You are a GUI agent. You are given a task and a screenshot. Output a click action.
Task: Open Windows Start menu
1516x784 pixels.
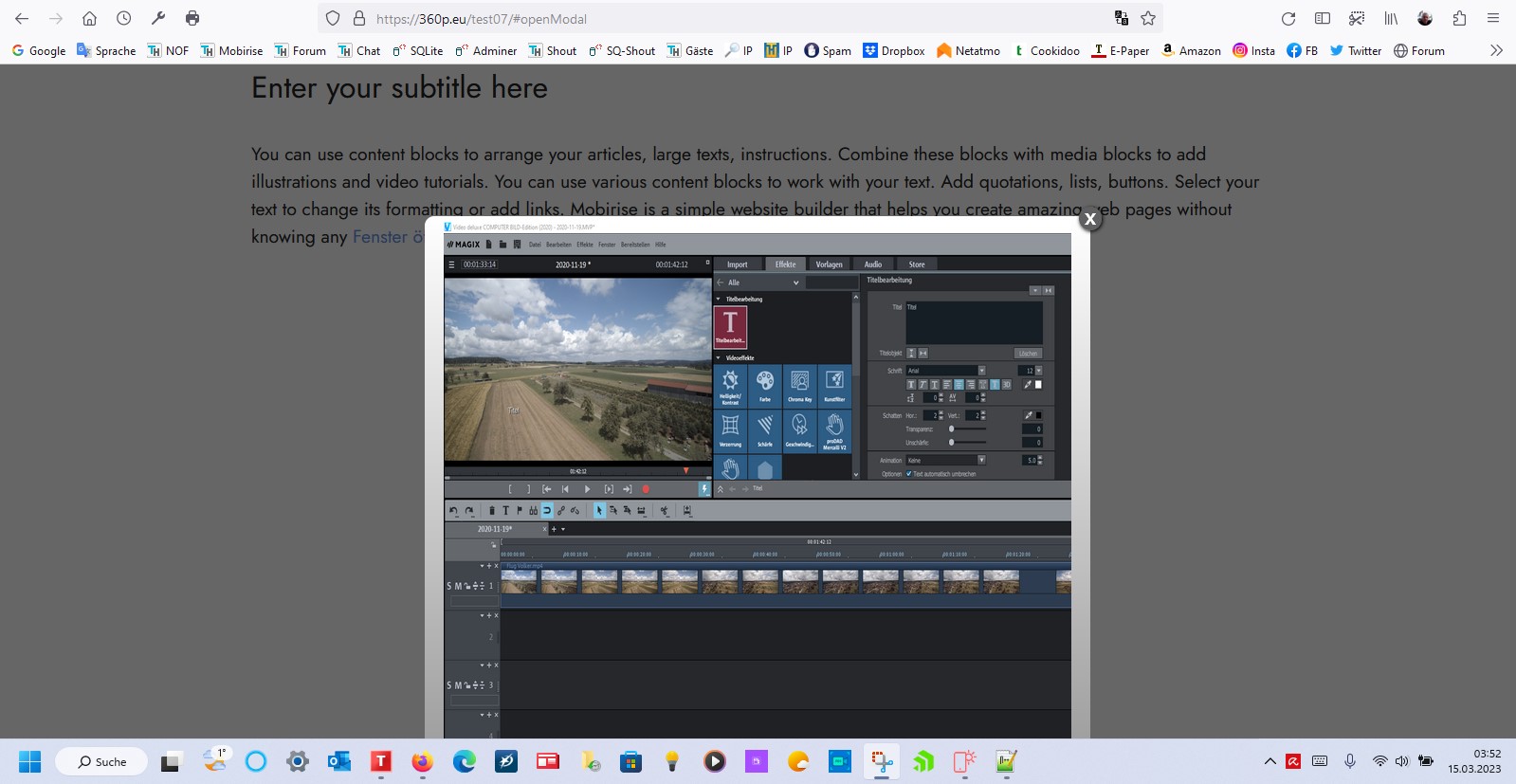(30, 761)
